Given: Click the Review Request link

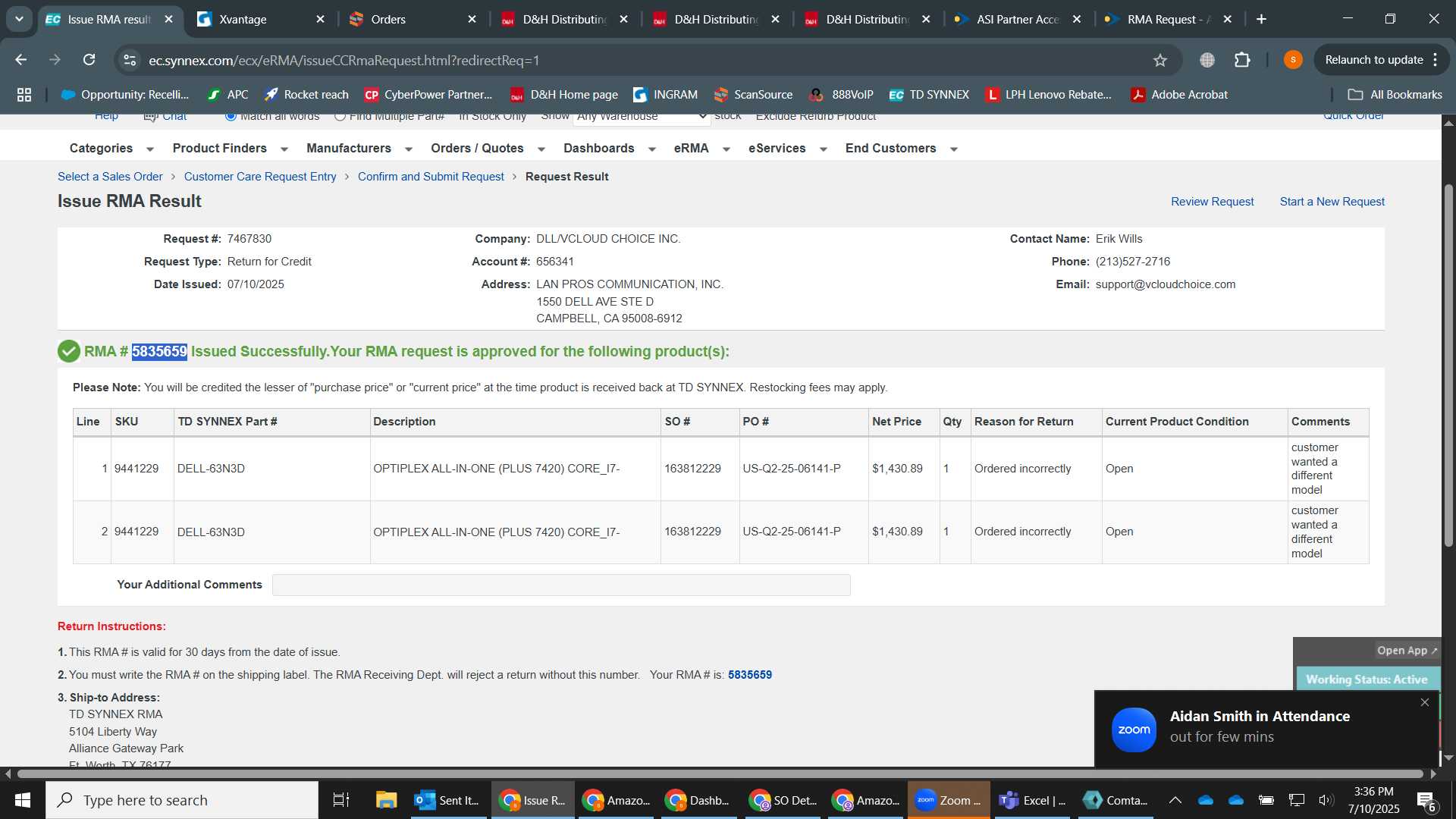Looking at the screenshot, I should [1212, 202].
